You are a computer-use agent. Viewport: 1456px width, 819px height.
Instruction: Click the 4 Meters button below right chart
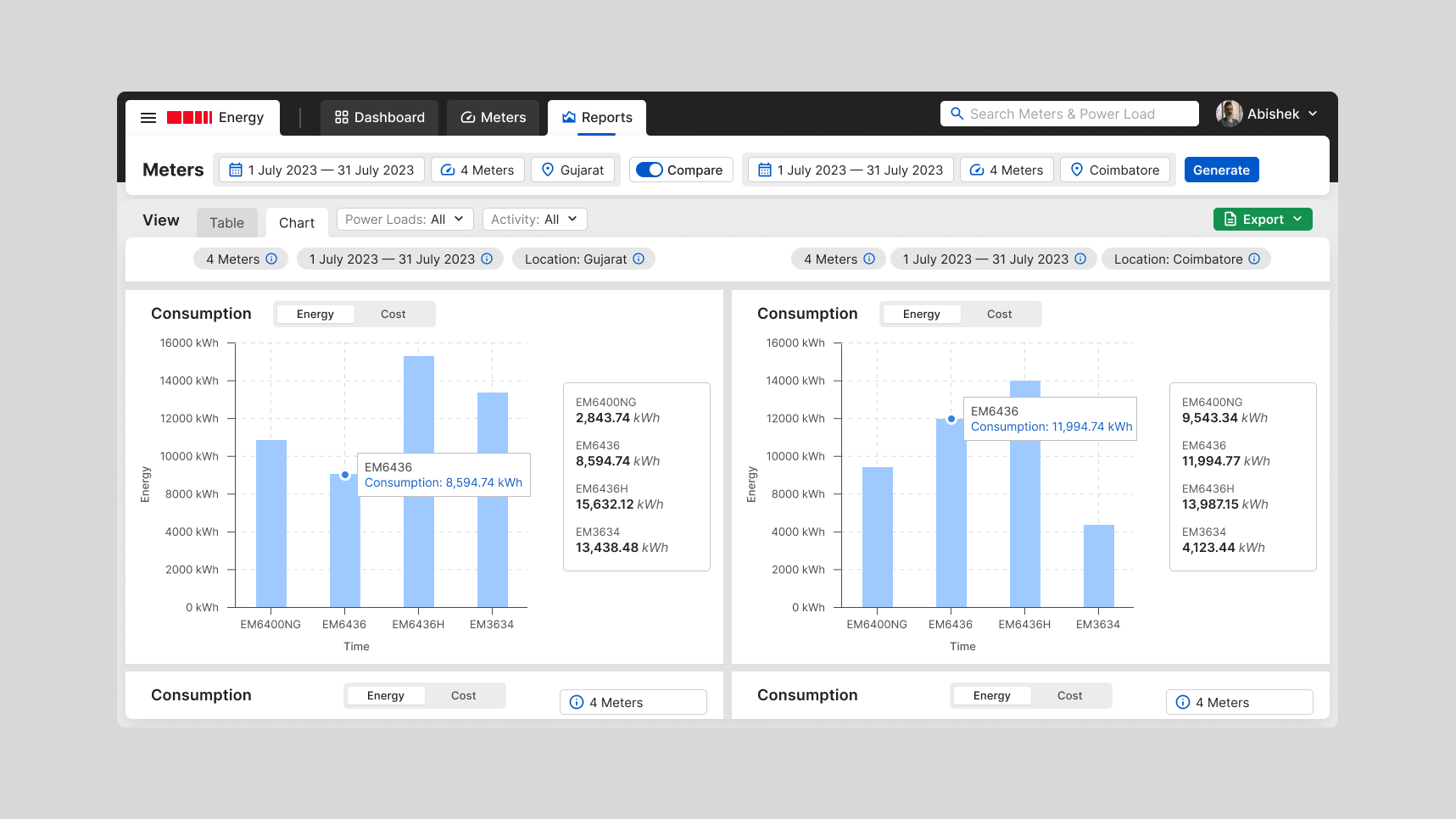[1239, 702]
